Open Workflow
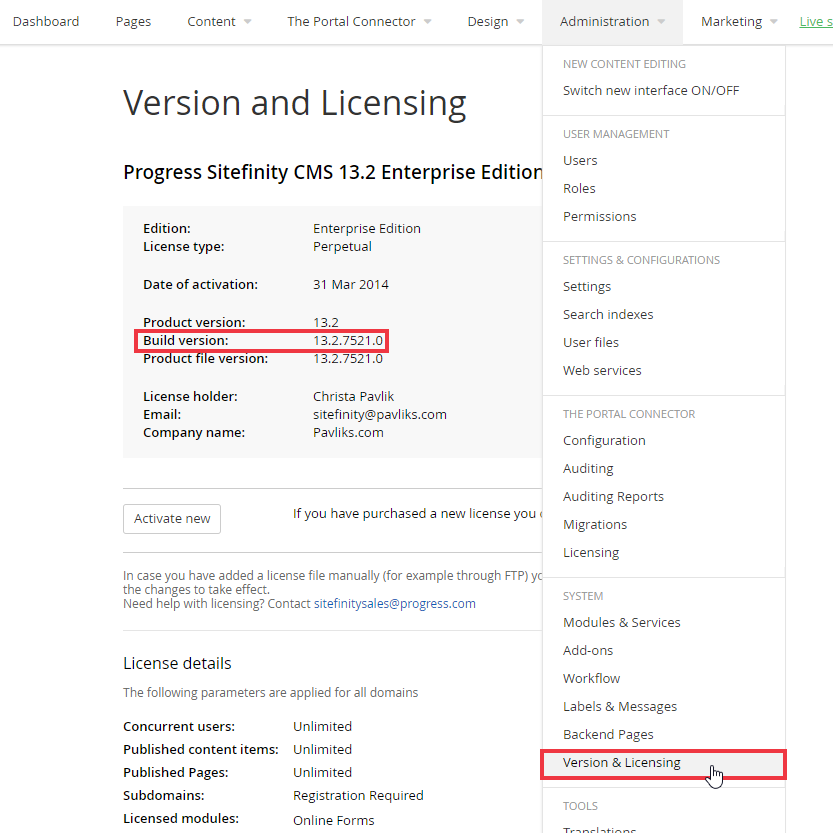833x833 pixels. point(591,678)
